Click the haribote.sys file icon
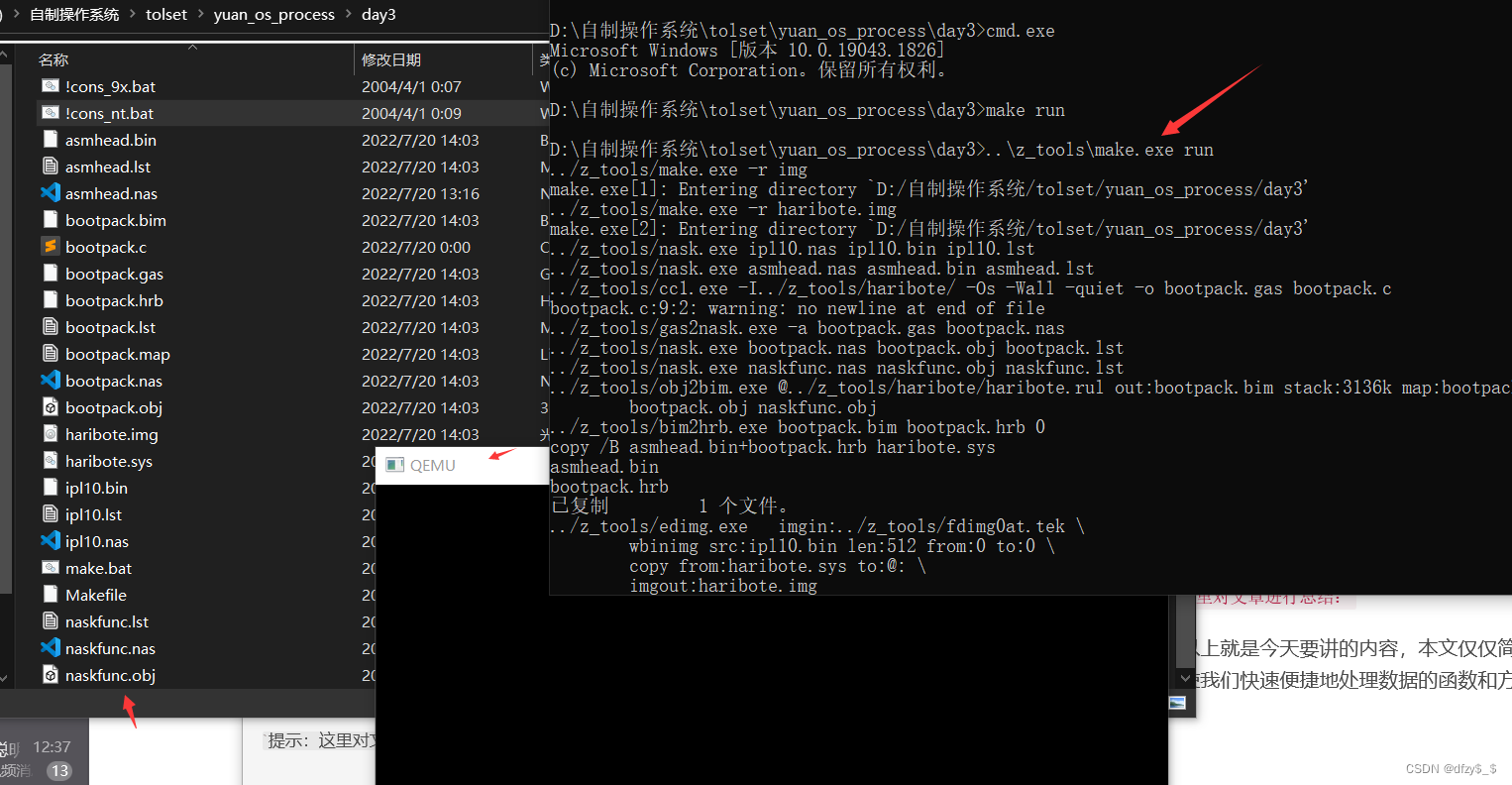 [x=51, y=461]
